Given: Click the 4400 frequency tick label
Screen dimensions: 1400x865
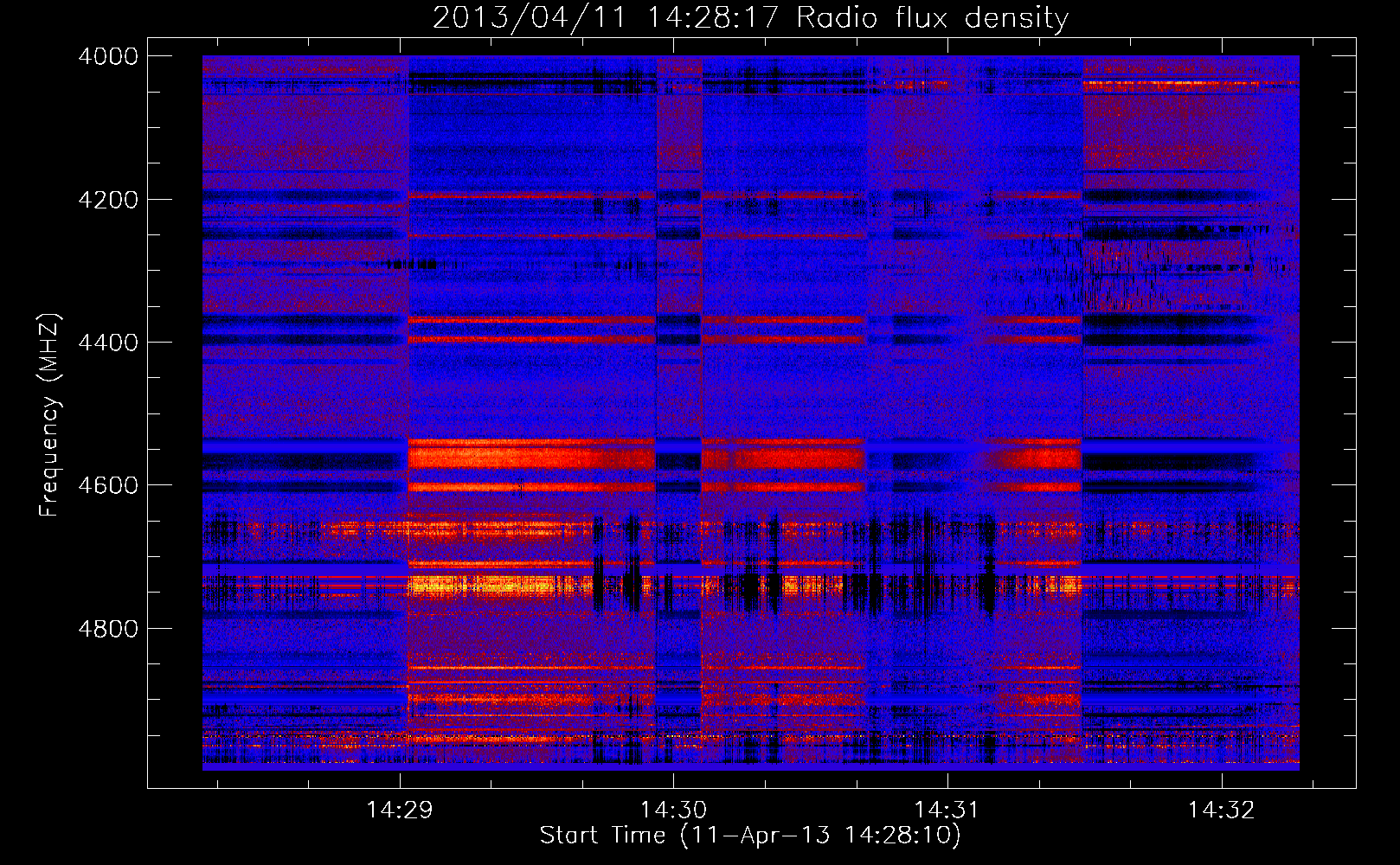Looking at the screenshot, I should pyautogui.click(x=108, y=343).
